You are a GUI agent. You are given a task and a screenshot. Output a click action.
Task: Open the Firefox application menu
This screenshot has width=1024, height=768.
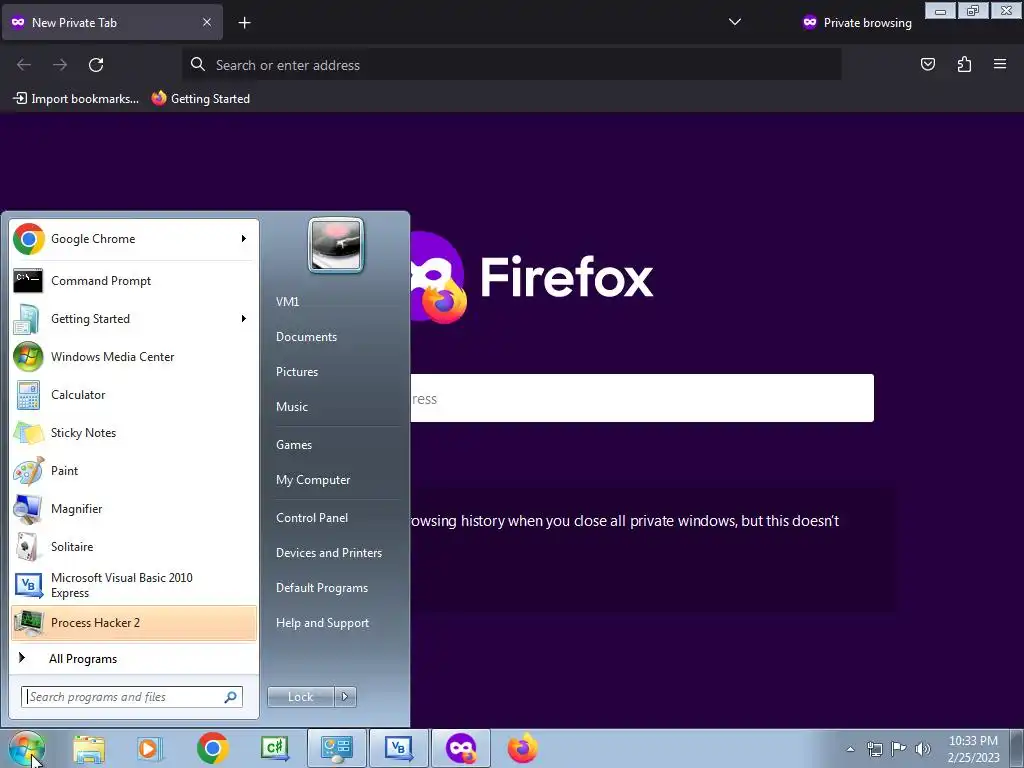click(1000, 64)
